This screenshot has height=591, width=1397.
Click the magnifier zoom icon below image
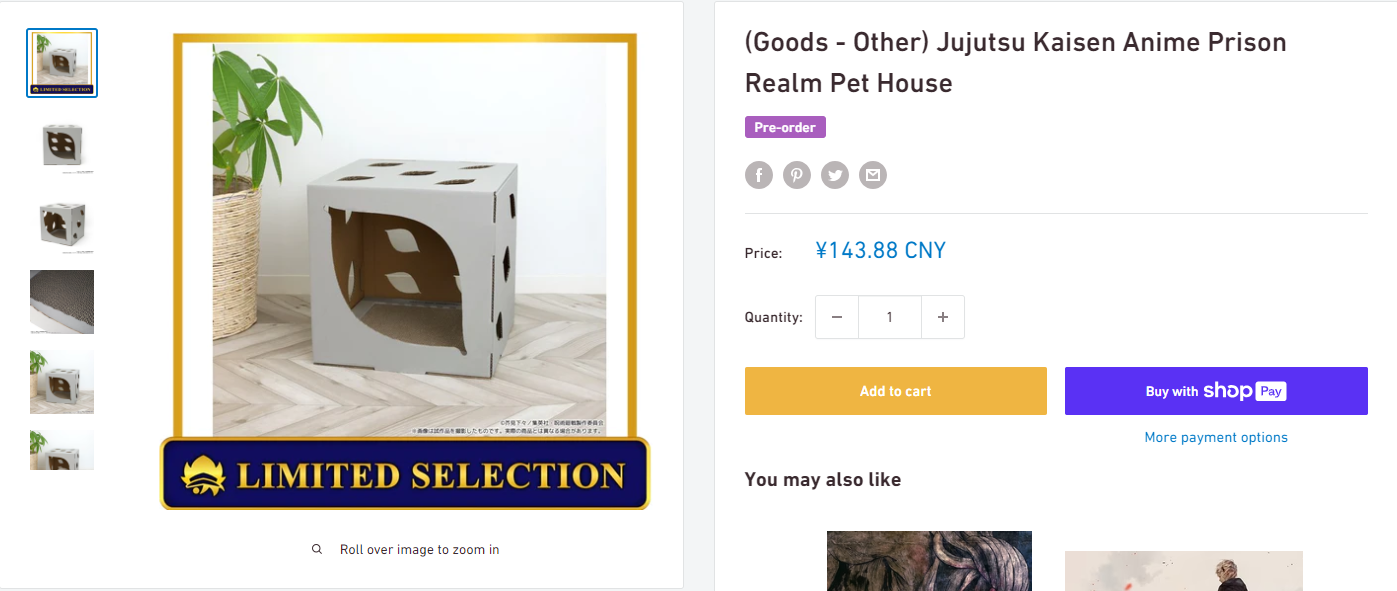click(x=317, y=549)
